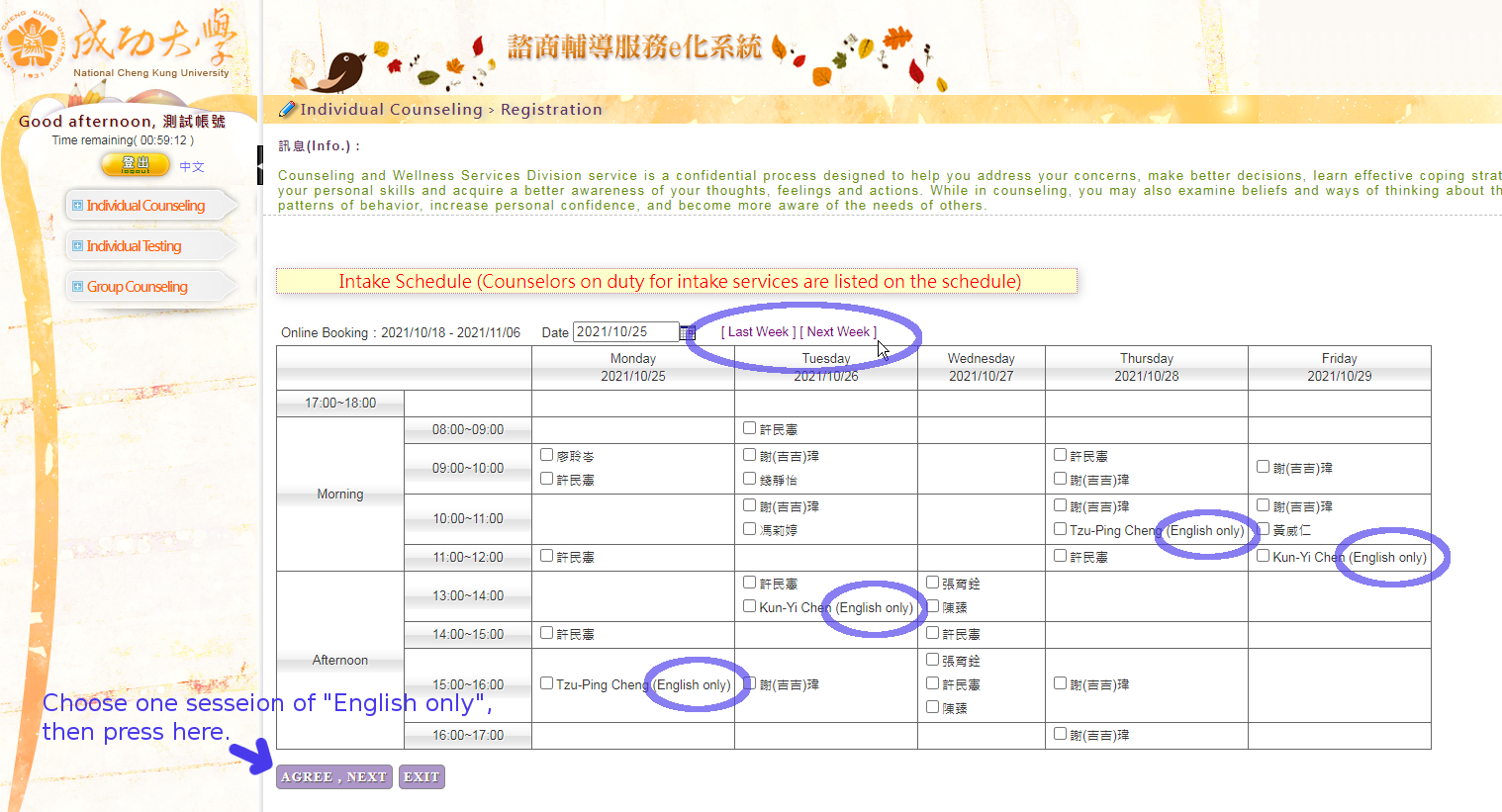
Task: Check Tuesday 10:00 謝(吉吉)瑋 slot
Action: pos(750,505)
